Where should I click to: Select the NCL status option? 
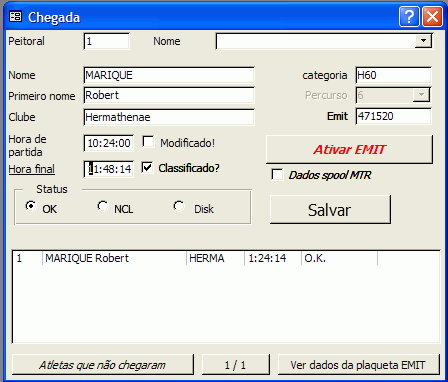click(x=103, y=206)
